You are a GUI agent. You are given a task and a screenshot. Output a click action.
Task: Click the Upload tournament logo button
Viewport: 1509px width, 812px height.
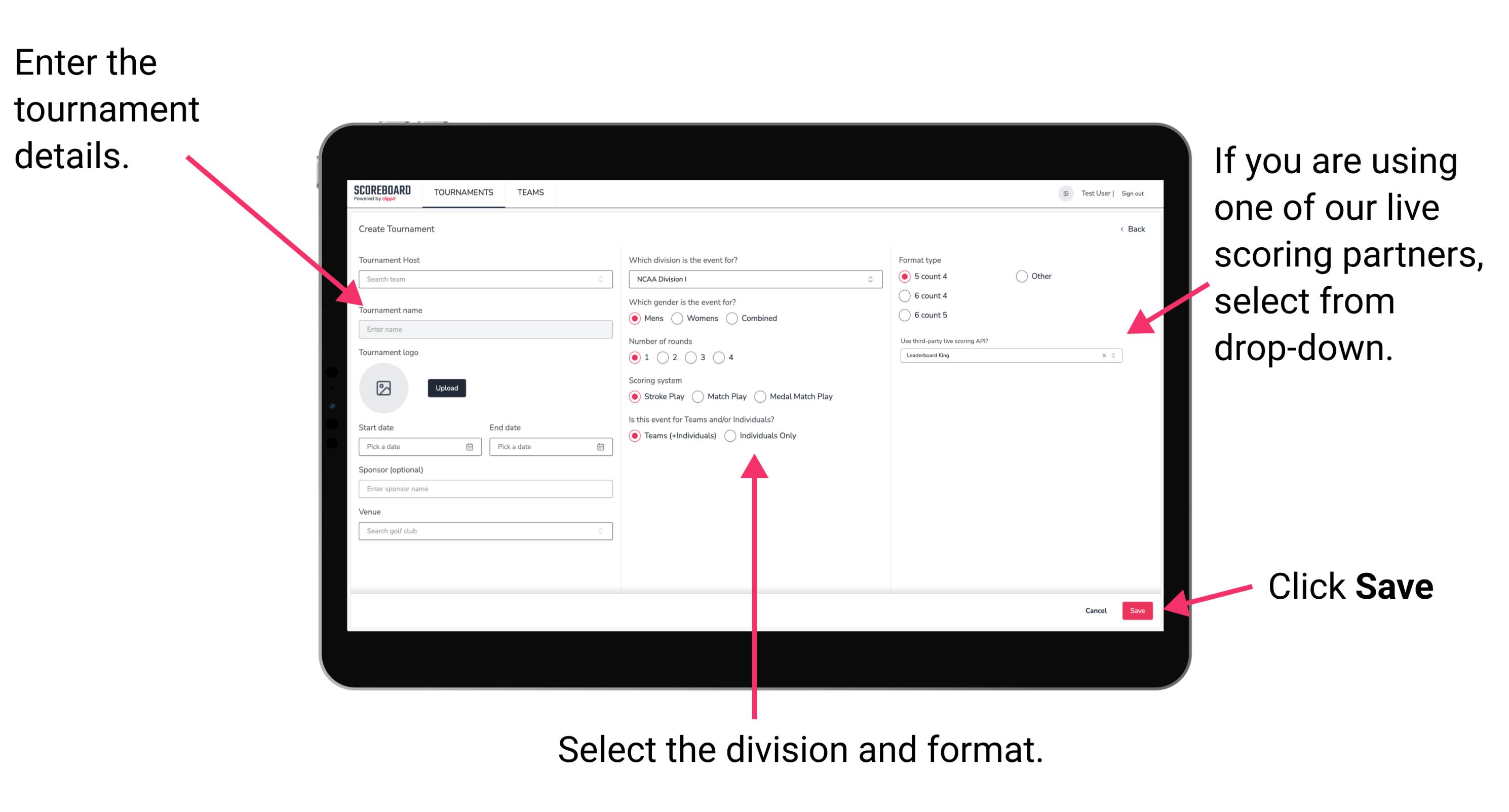(x=448, y=388)
